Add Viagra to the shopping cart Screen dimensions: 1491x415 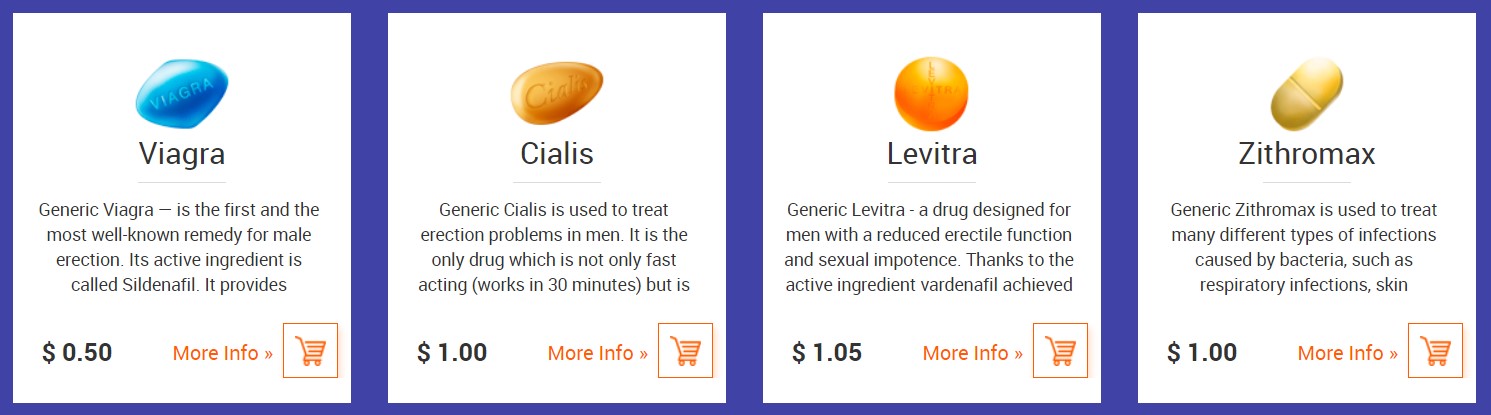[310, 351]
